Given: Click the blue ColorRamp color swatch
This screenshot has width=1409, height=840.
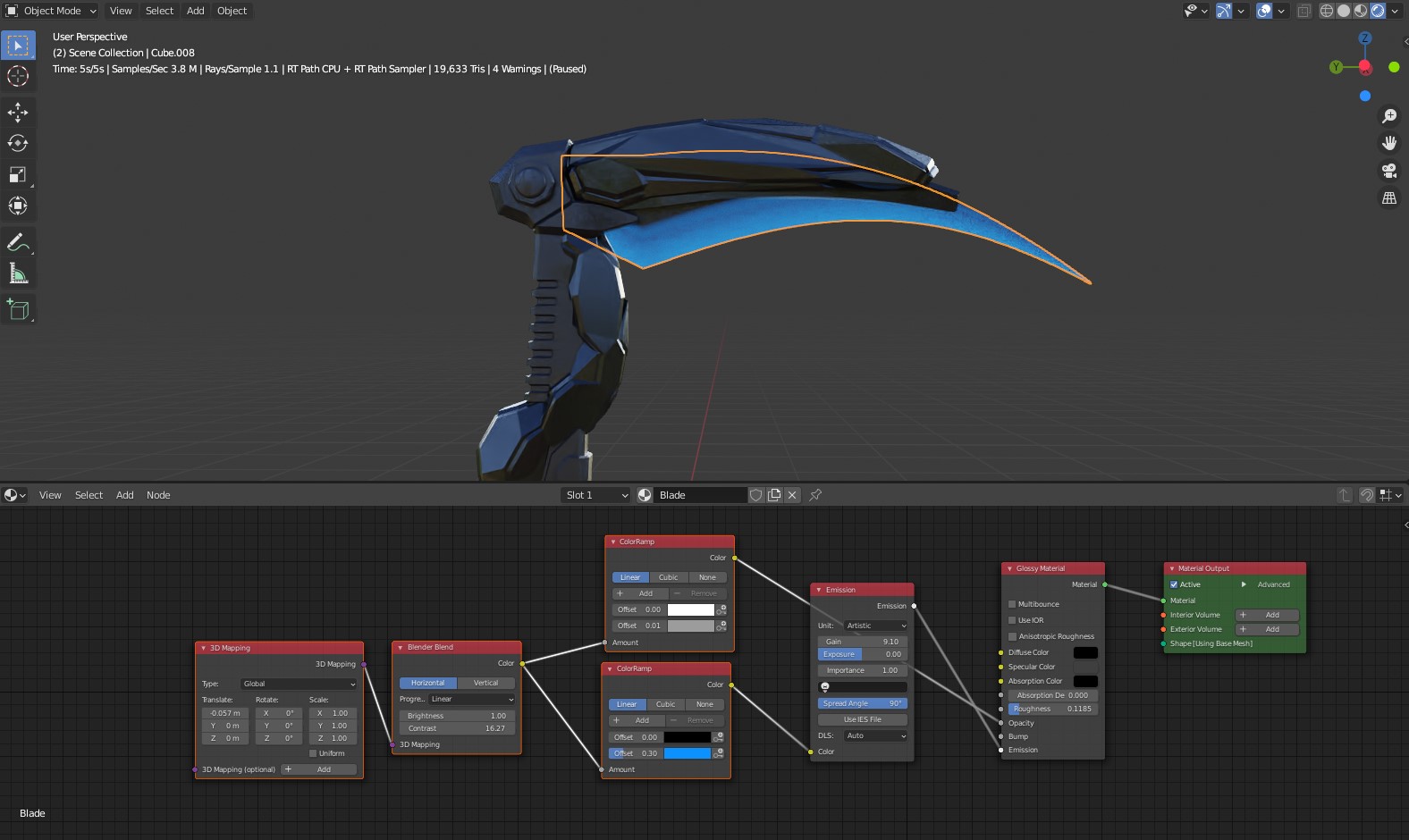Looking at the screenshot, I should coord(687,753).
